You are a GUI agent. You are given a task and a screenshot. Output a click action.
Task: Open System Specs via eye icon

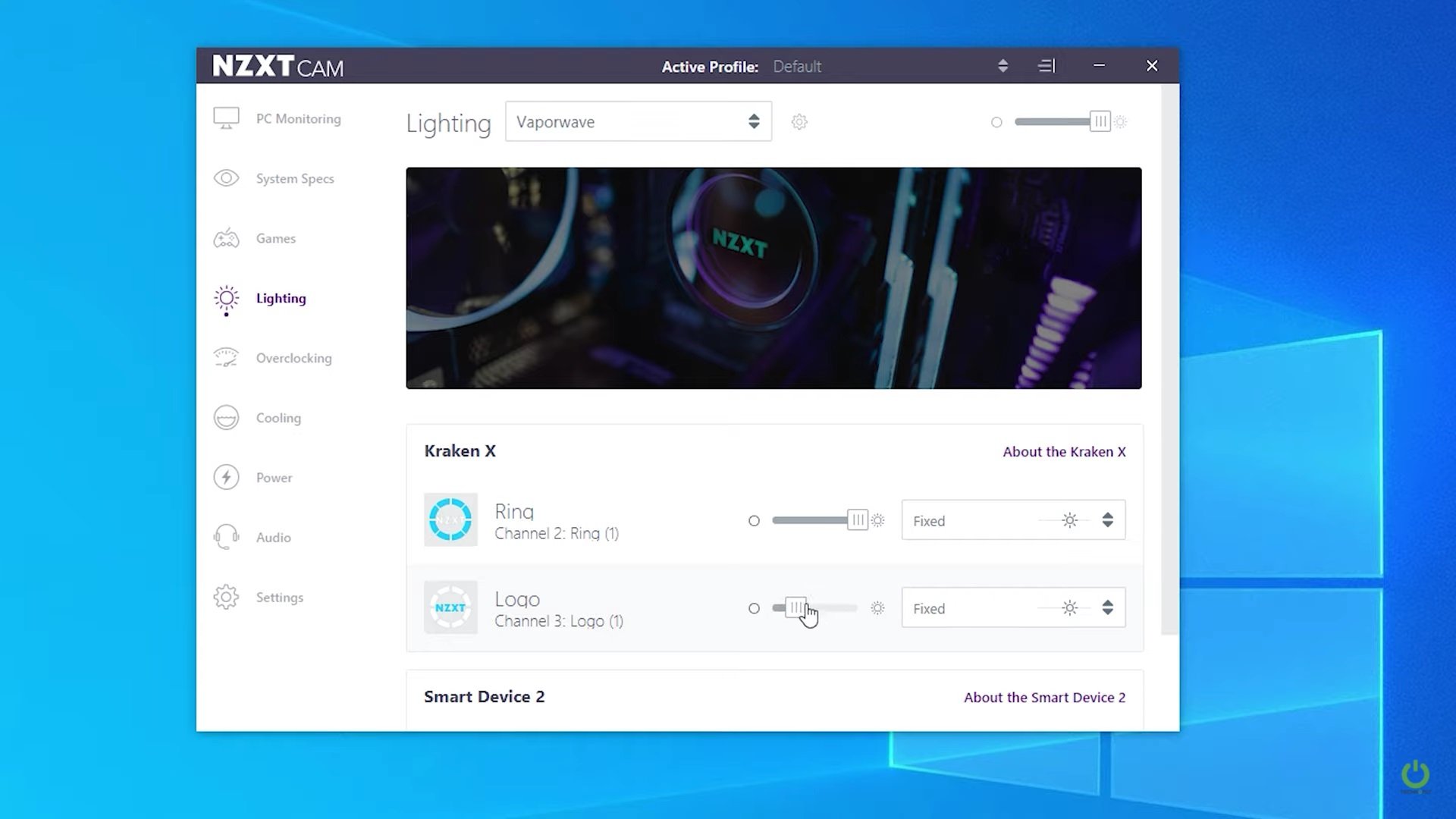(x=226, y=178)
